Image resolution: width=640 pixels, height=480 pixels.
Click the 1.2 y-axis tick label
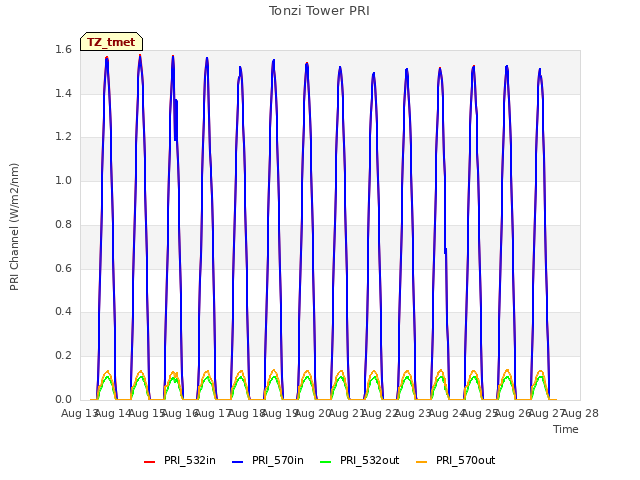(63, 137)
